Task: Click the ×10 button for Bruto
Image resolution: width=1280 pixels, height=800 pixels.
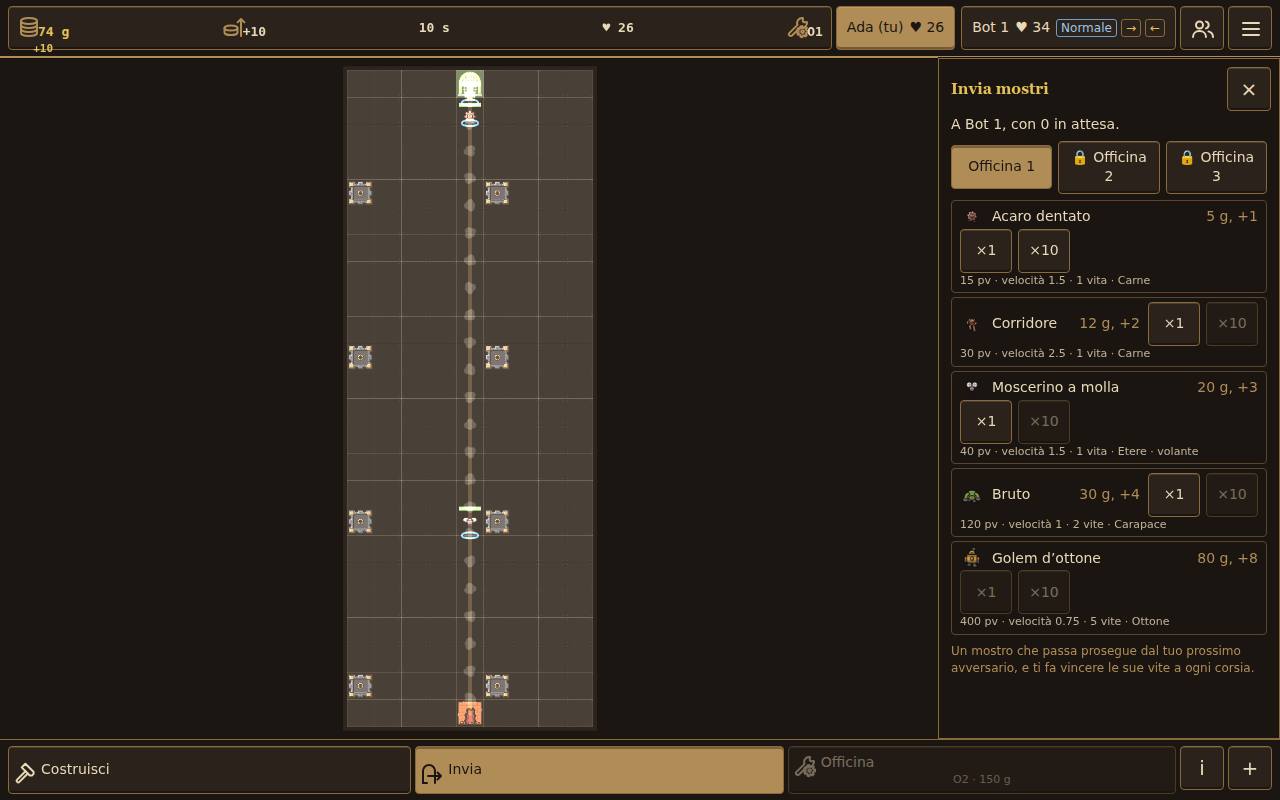Action: [x=1232, y=494]
